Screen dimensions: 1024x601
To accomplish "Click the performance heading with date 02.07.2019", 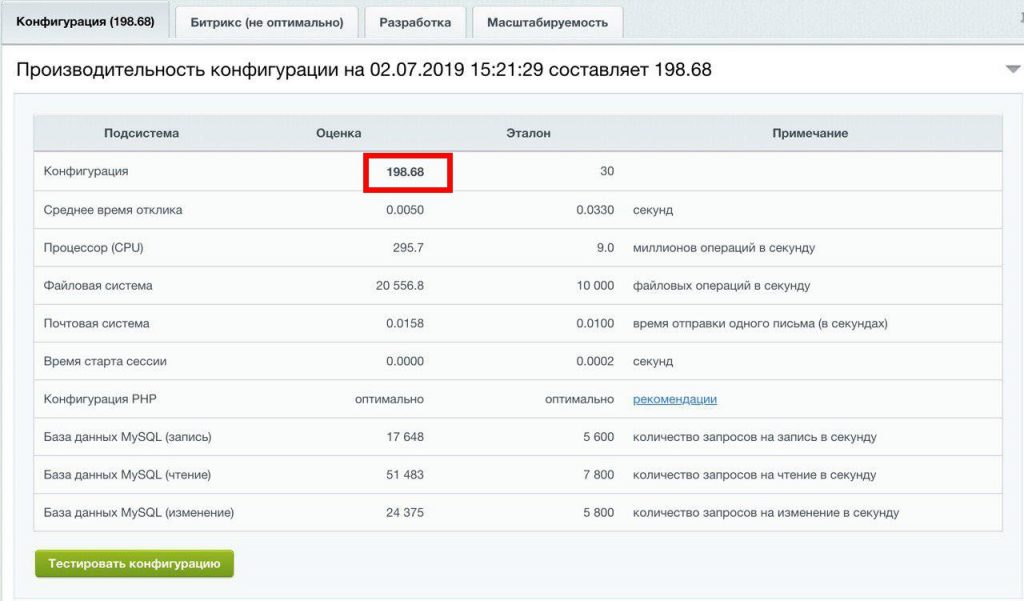I will click(364, 70).
